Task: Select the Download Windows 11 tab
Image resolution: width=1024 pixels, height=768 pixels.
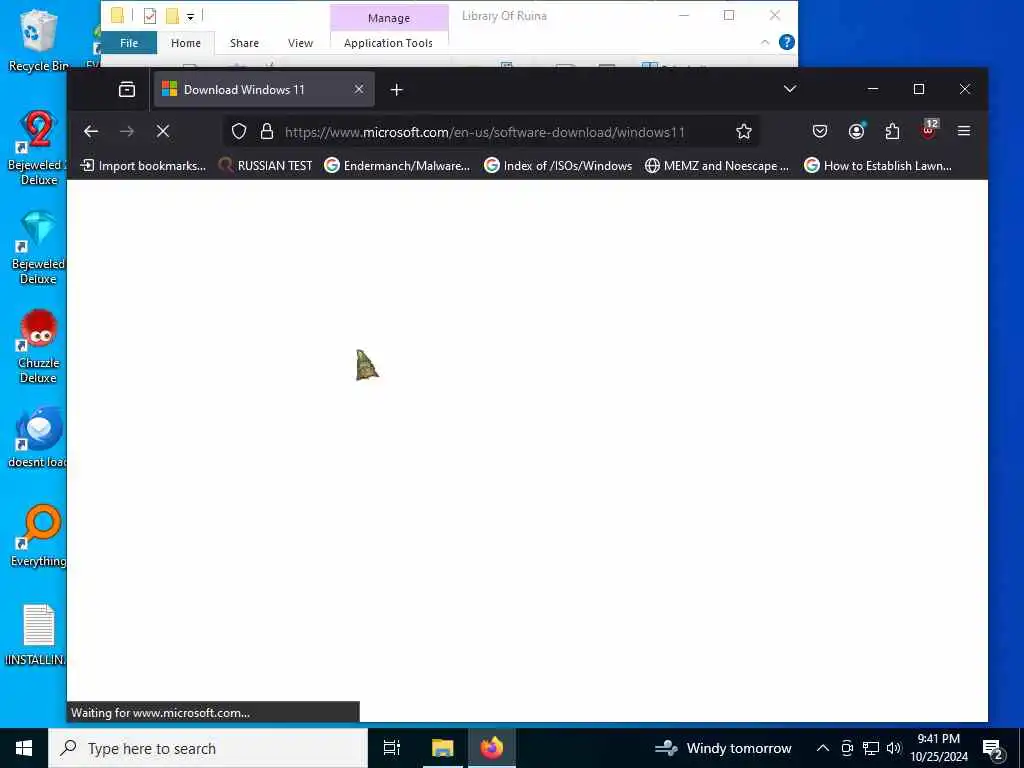Action: tap(264, 89)
